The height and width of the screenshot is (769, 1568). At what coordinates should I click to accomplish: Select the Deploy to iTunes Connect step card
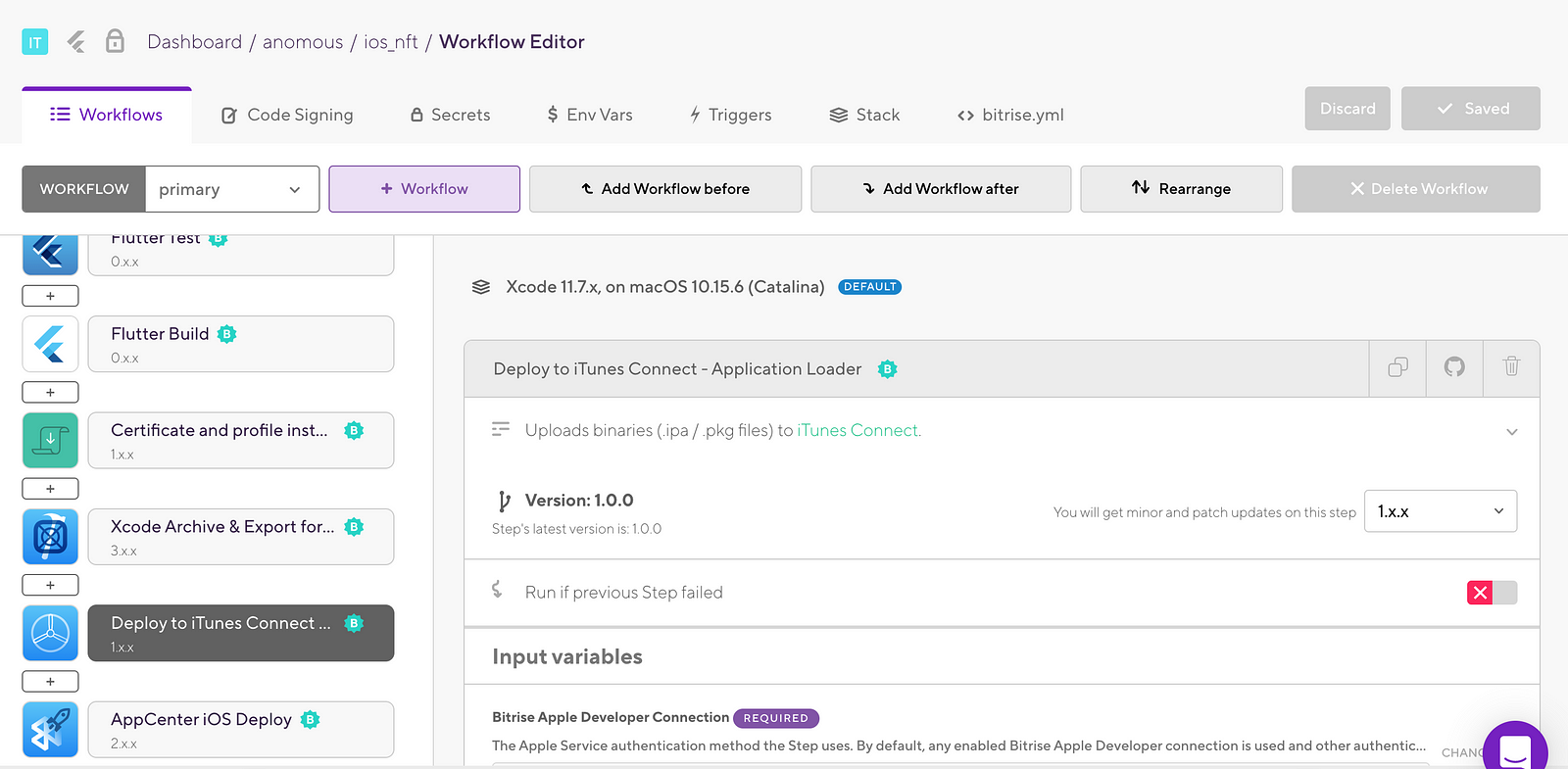(x=241, y=633)
